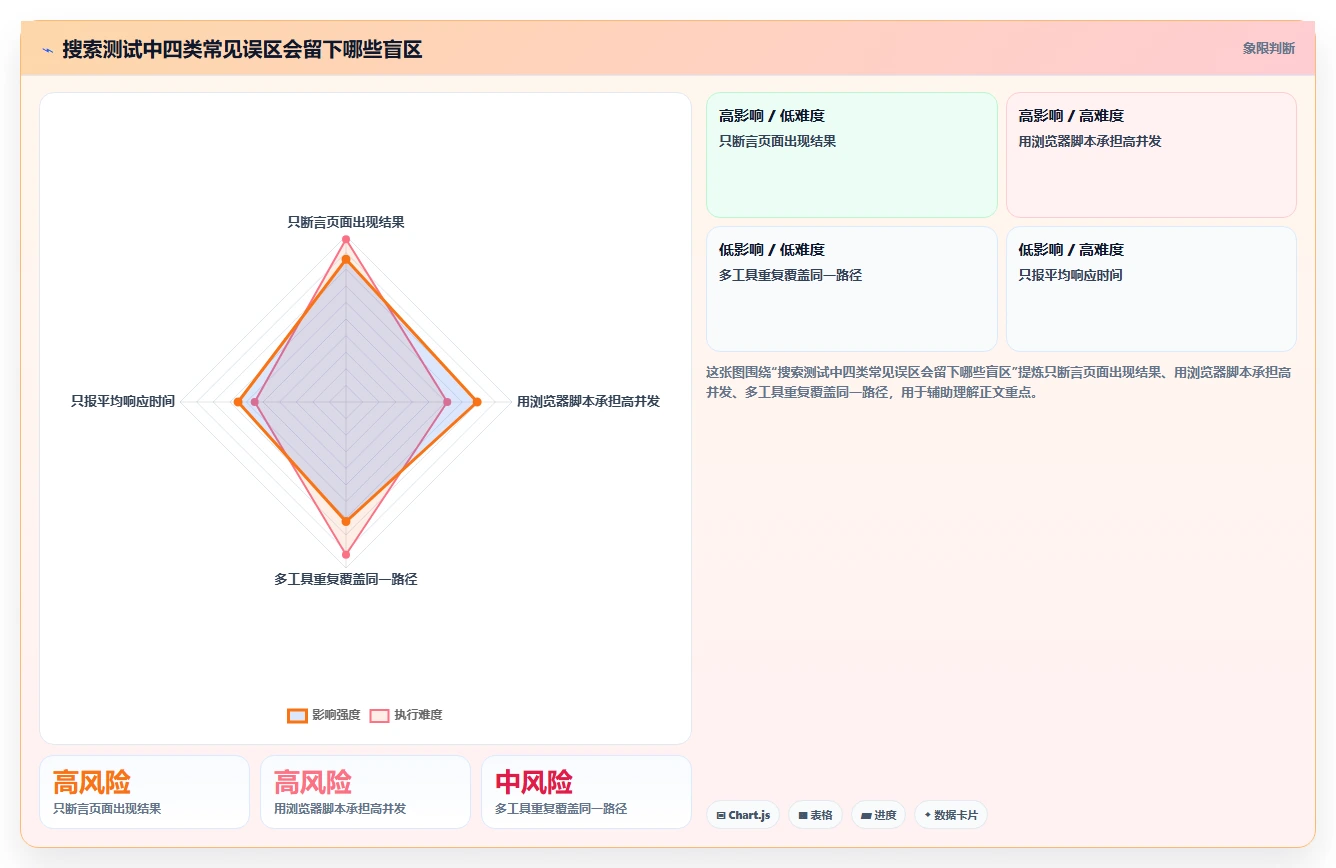
Task: Click the orange data point on the right axis
Action: (477, 402)
